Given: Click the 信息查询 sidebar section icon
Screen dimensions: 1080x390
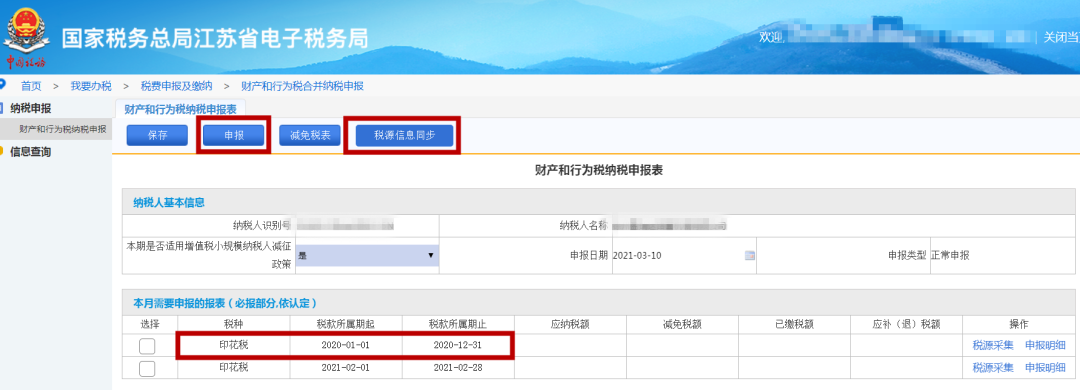Looking at the screenshot, I should (2, 152).
